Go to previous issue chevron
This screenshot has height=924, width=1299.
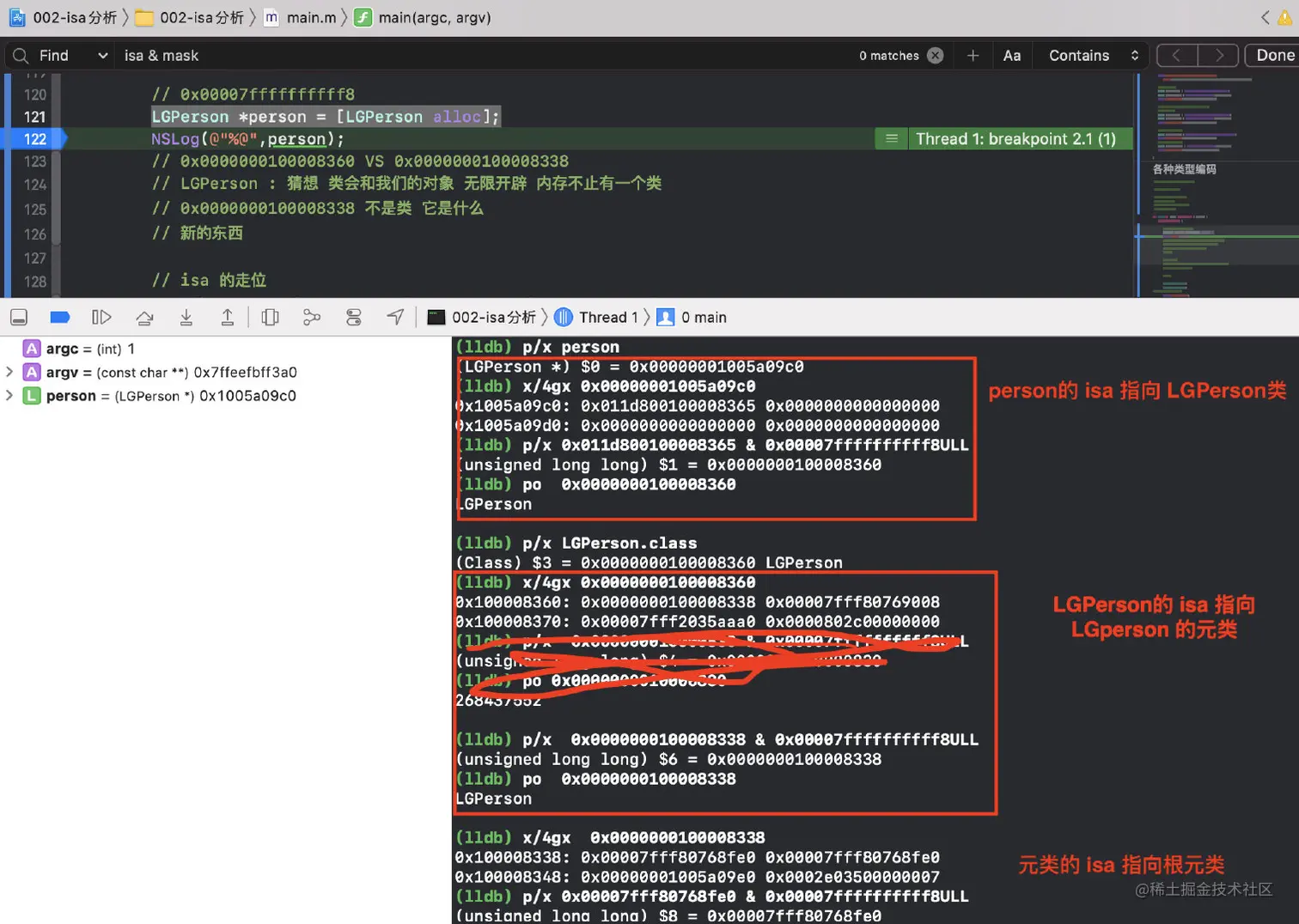point(1265,17)
